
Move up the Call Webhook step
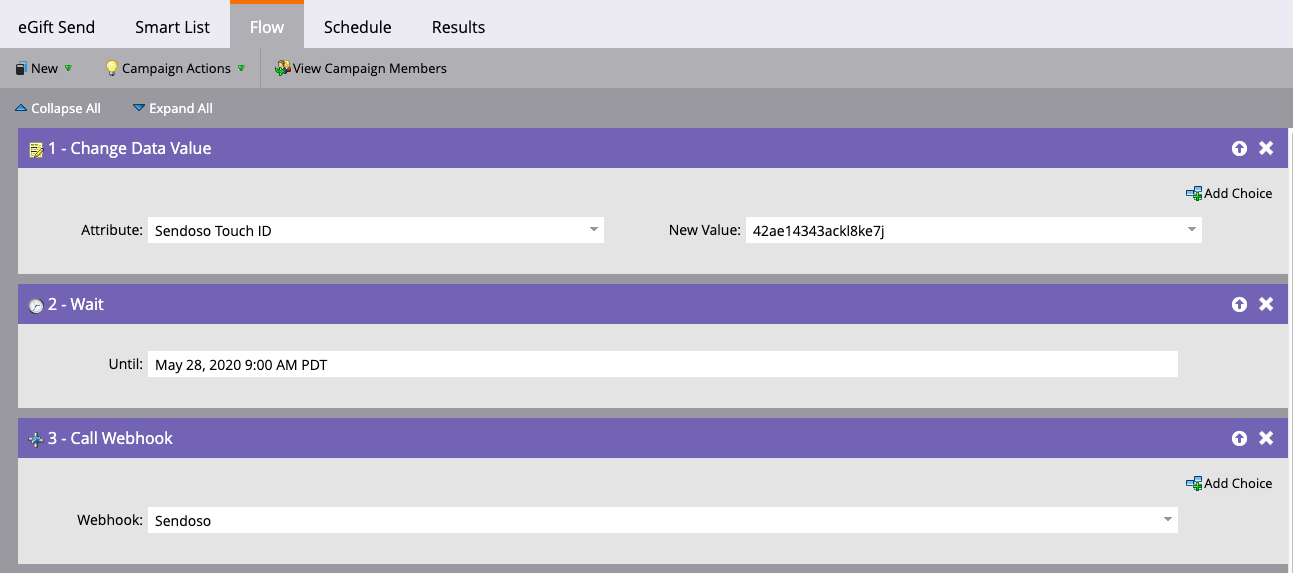[x=1239, y=438]
